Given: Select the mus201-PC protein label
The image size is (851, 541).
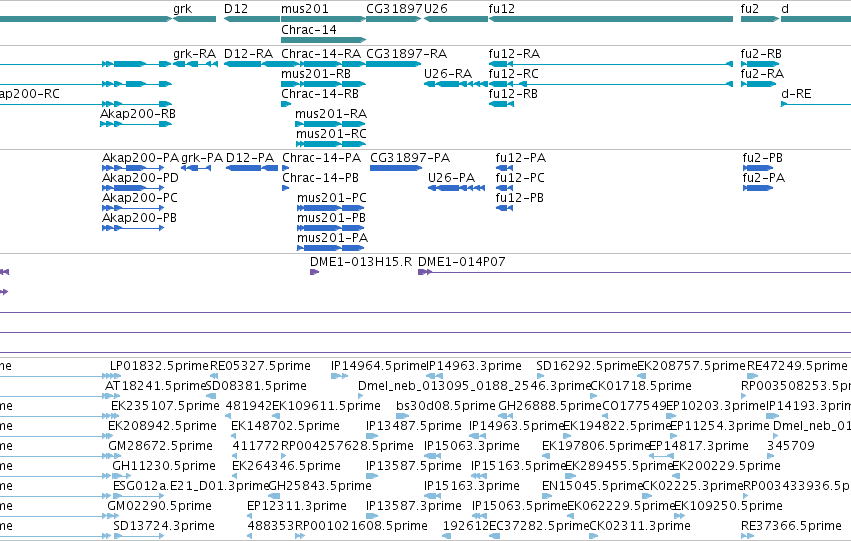Looking at the screenshot, I should point(332,198).
